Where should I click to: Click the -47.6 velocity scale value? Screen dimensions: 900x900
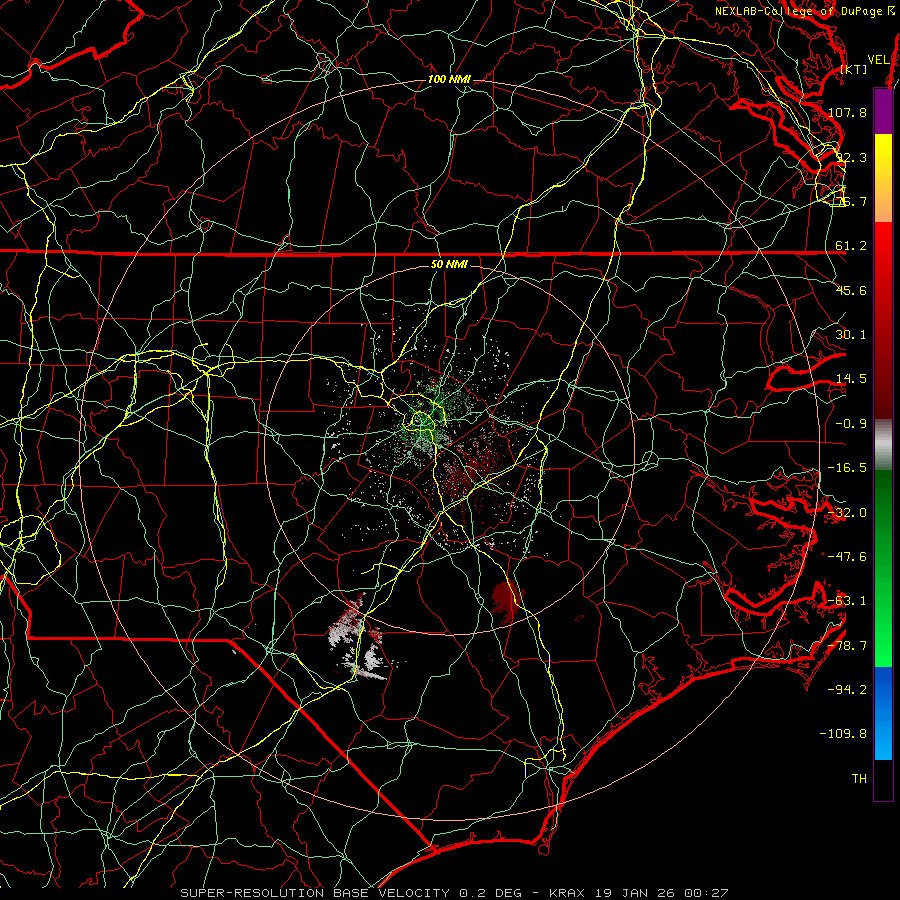(x=848, y=557)
